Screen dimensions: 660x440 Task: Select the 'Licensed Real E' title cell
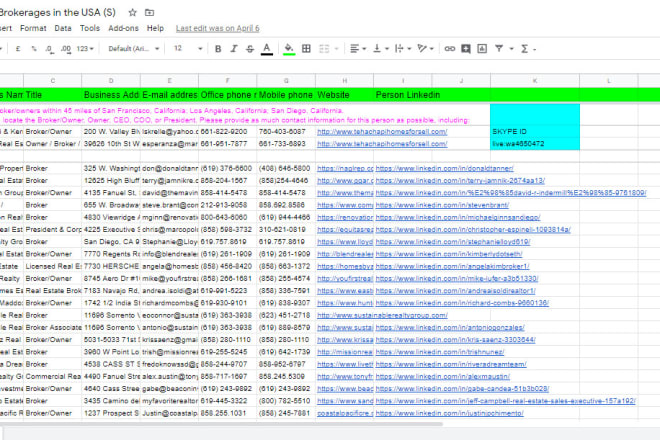(x=53, y=267)
